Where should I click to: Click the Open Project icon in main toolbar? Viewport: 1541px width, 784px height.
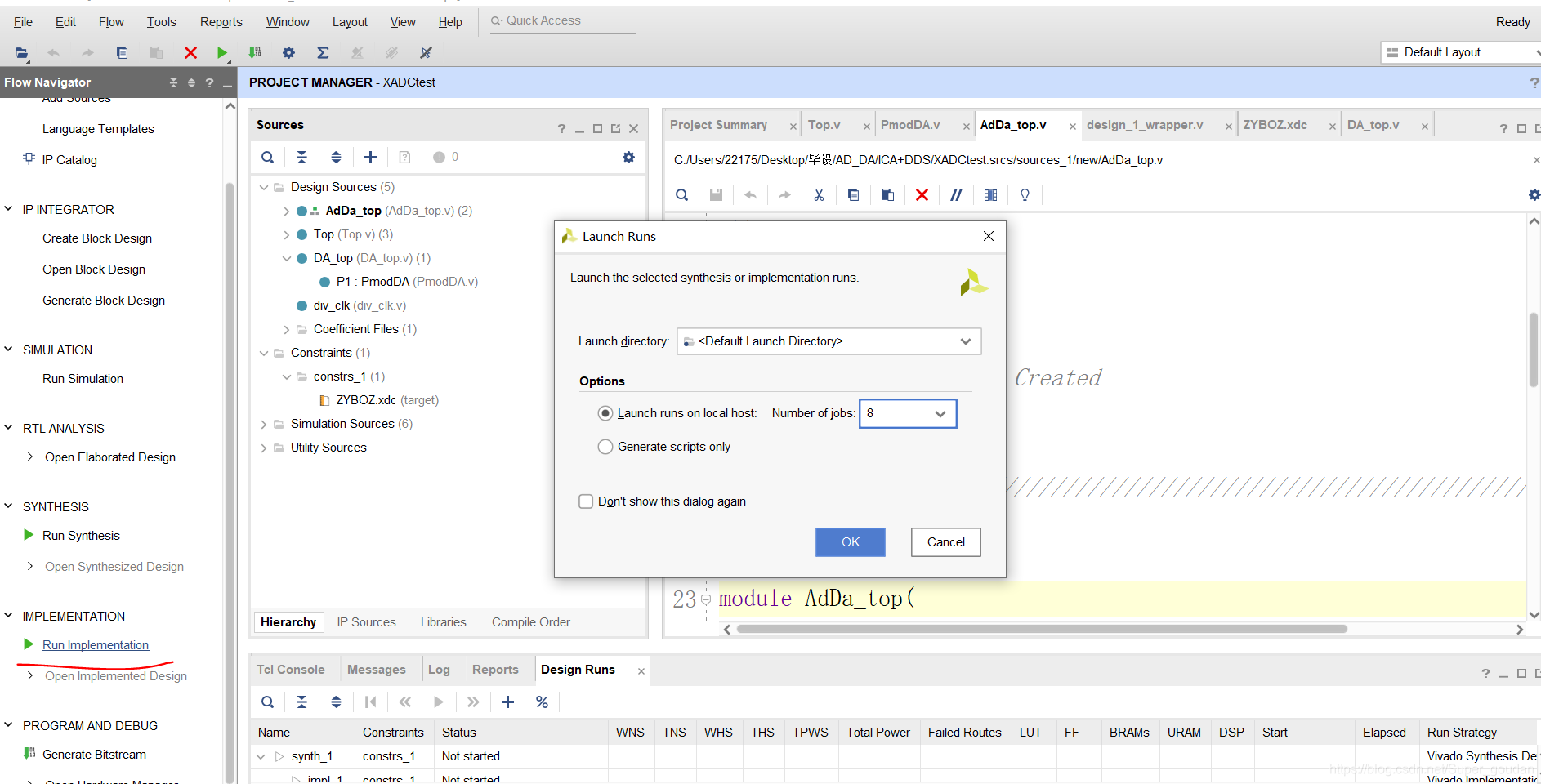click(x=21, y=53)
